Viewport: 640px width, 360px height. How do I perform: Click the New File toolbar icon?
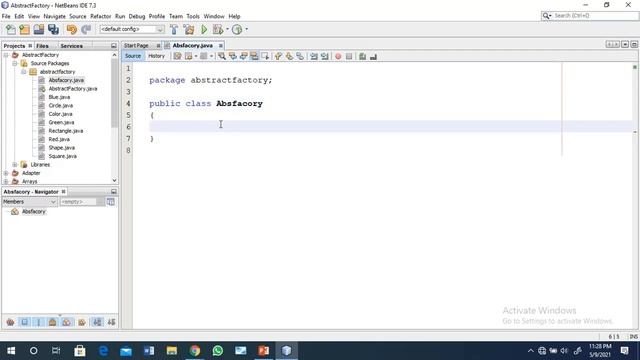(x=11, y=29)
